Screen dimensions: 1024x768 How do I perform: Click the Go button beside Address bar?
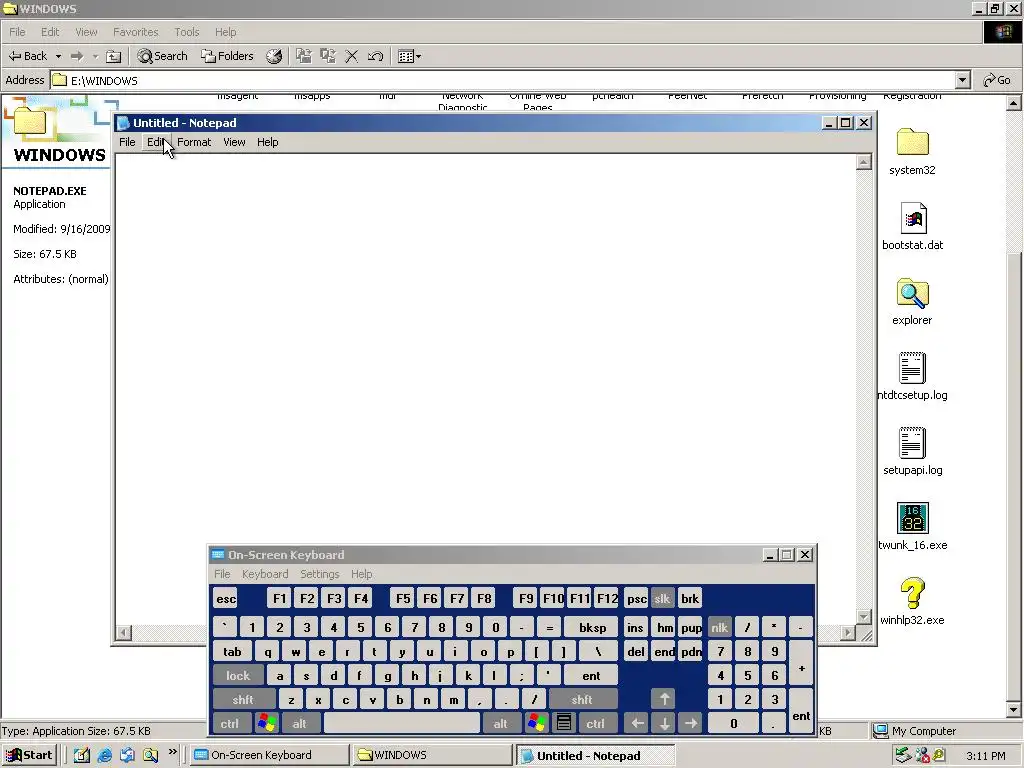coord(997,80)
